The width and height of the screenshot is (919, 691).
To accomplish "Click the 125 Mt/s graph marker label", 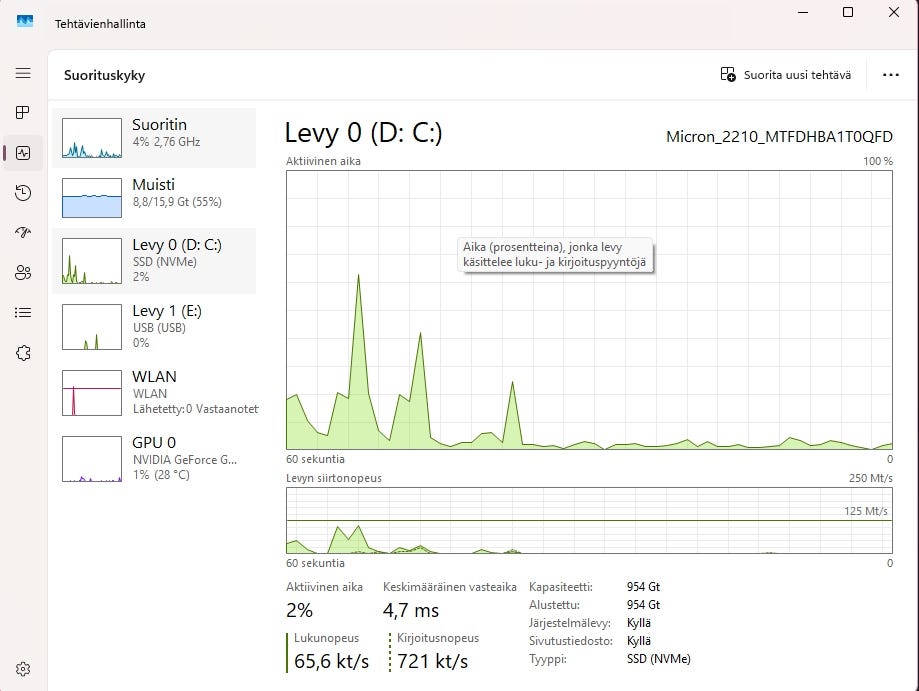I will point(866,511).
